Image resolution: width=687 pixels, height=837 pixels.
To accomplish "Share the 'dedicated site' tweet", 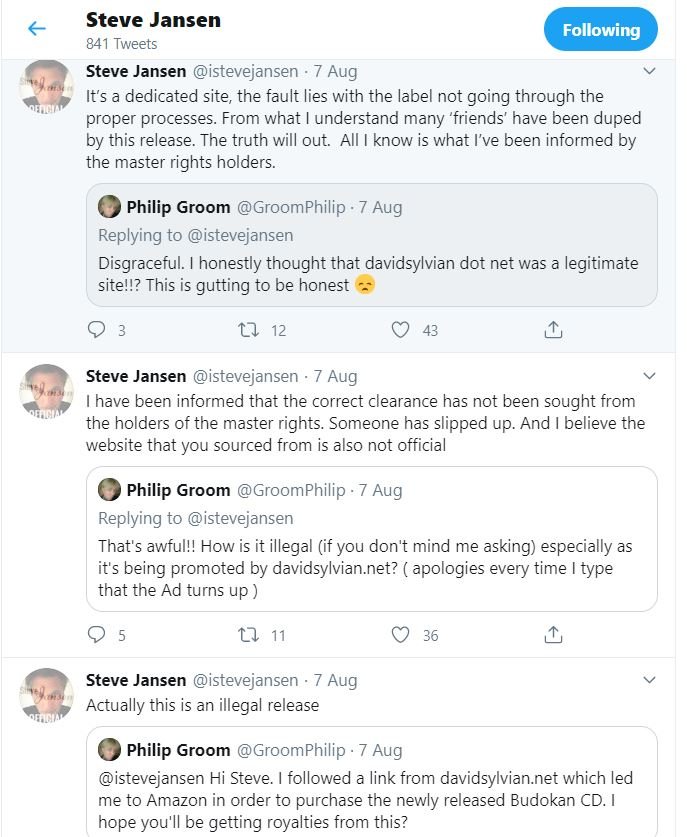I will point(552,329).
